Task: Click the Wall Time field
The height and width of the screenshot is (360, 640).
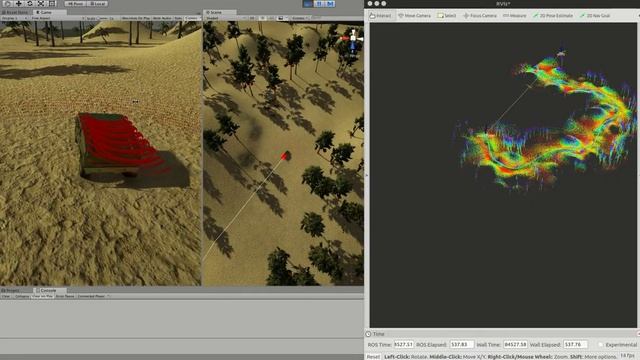Action: point(515,344)
